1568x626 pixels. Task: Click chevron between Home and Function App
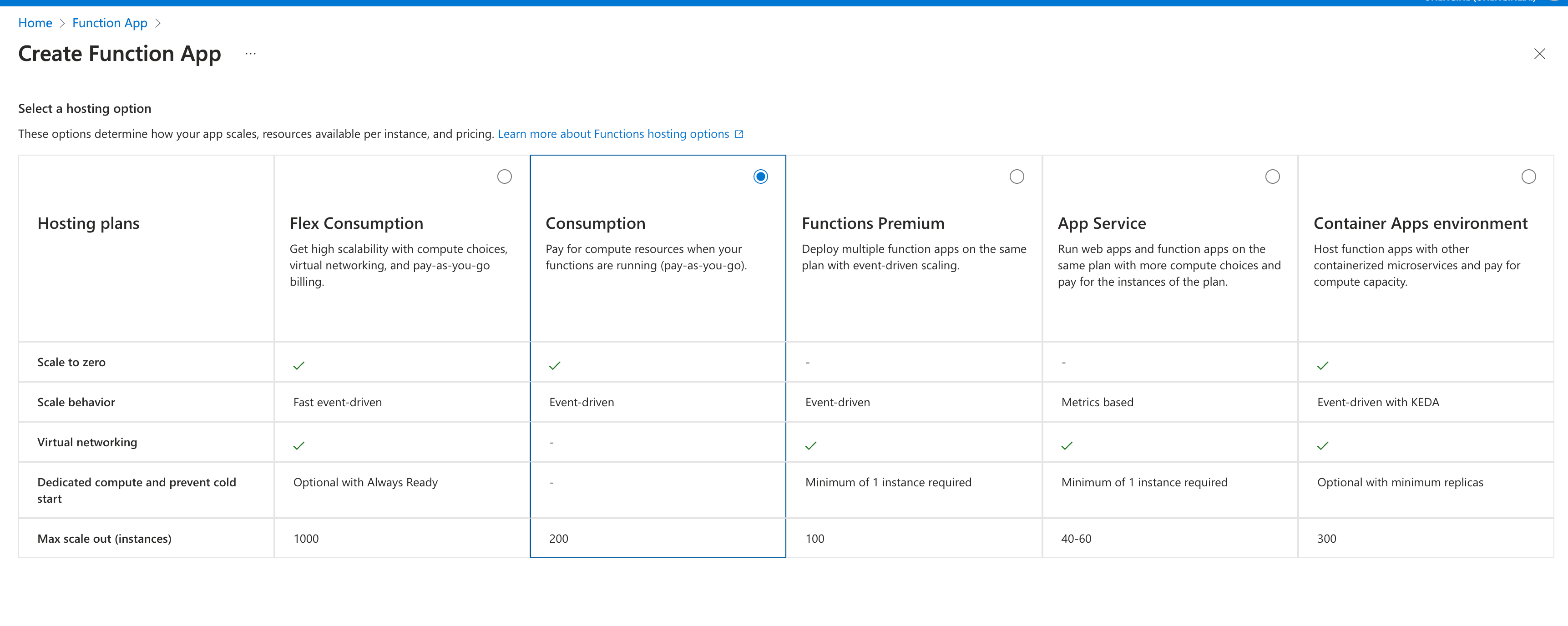62,23
